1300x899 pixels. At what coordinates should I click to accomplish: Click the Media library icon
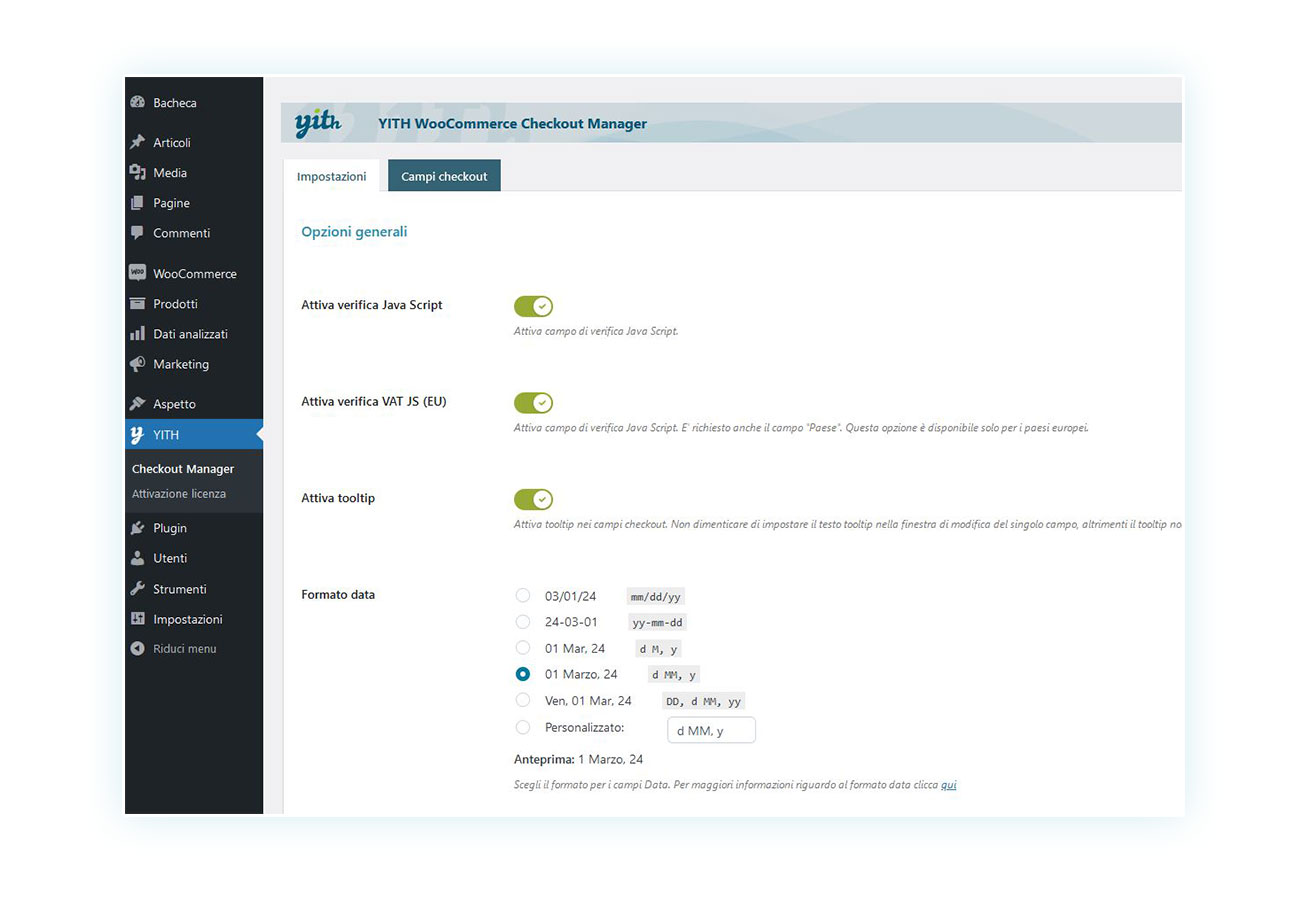(138, 172)
